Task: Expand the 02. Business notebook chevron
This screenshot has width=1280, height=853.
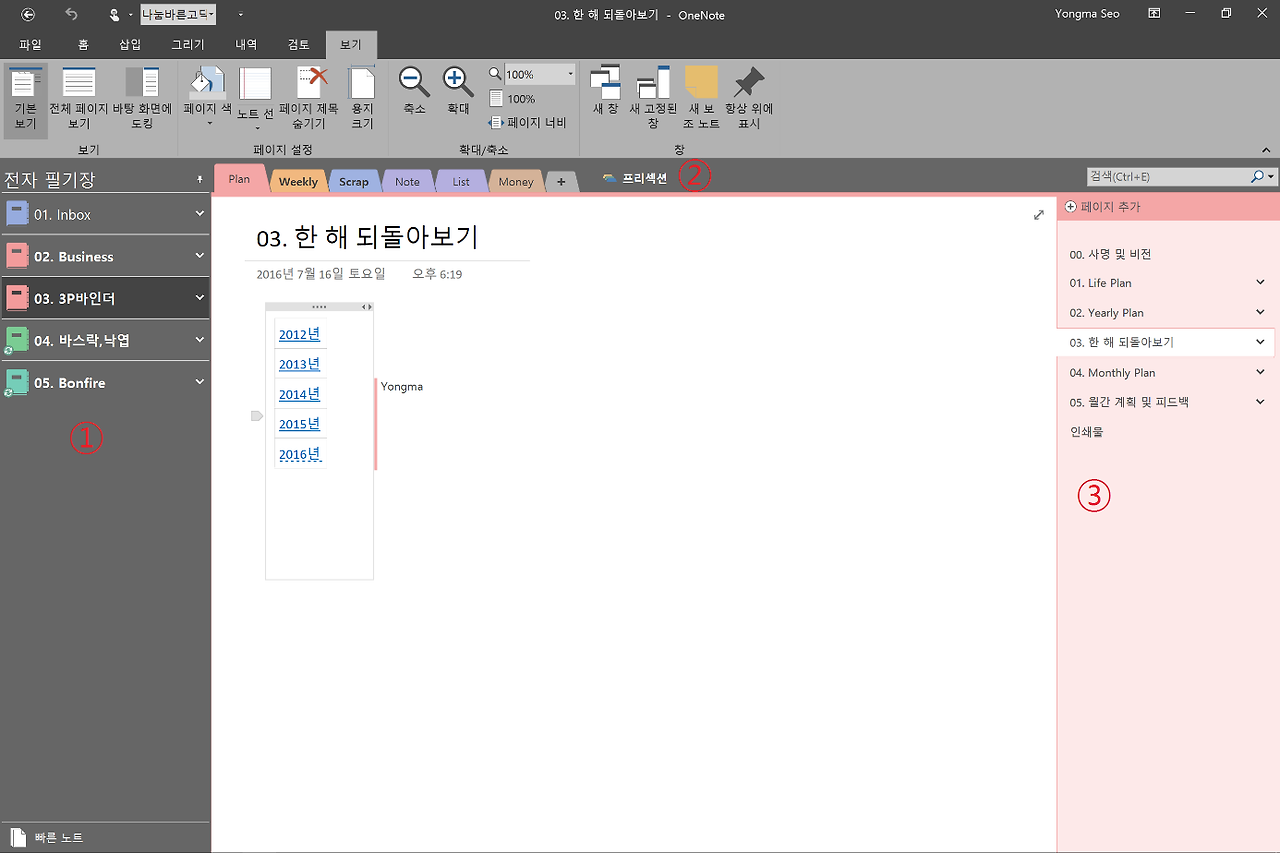Action: [199, 256]
